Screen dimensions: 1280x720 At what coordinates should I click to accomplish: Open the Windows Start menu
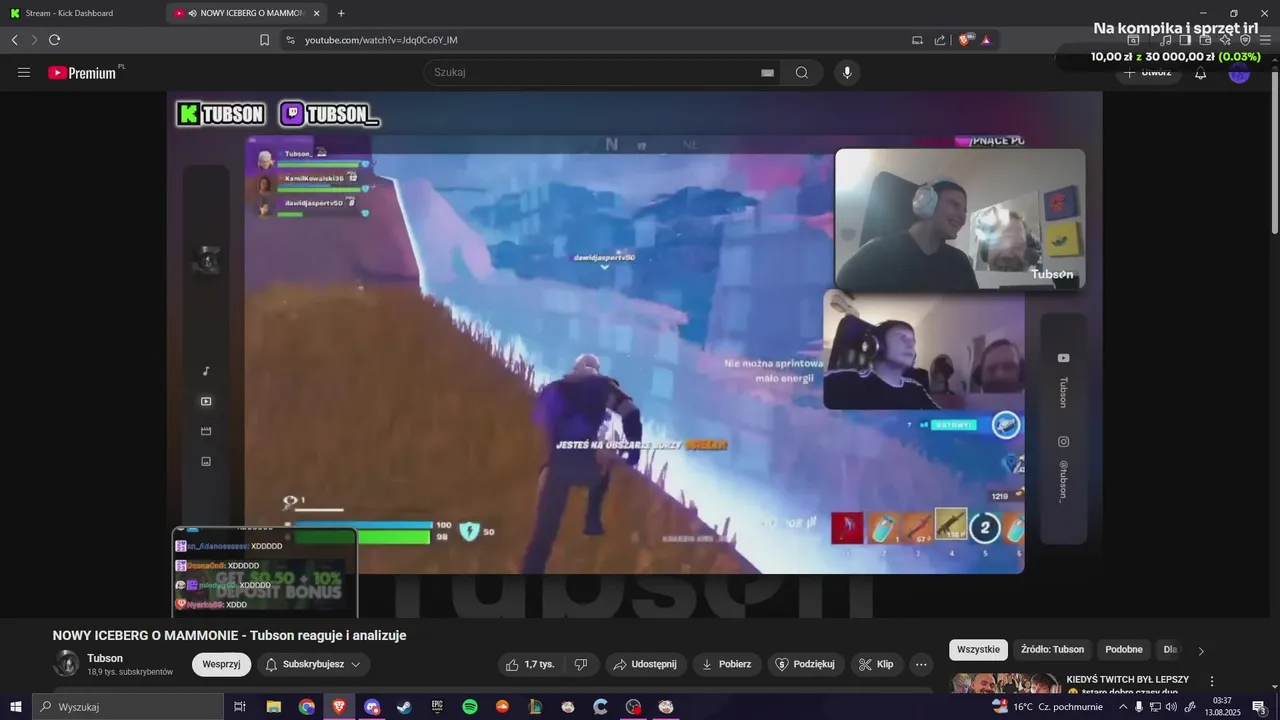(15, 706)
